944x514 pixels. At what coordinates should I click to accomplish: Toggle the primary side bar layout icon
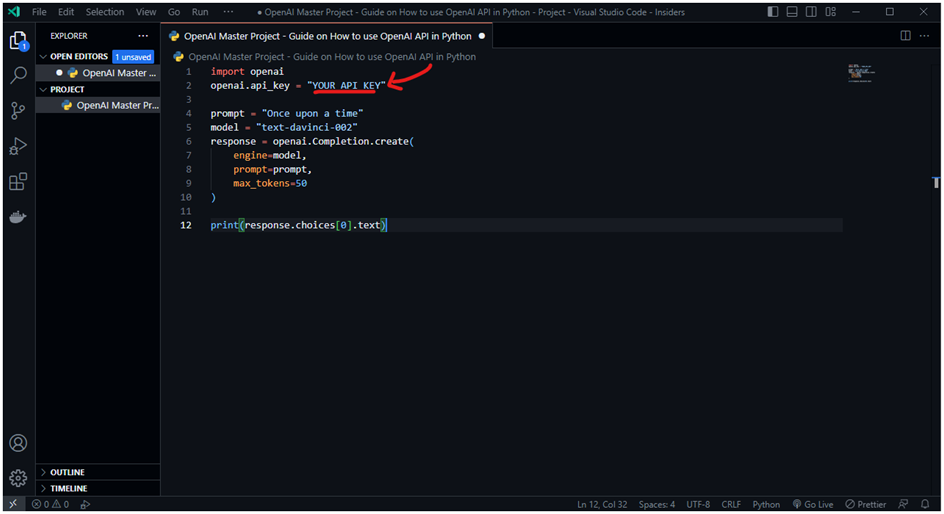click(773, 11)
